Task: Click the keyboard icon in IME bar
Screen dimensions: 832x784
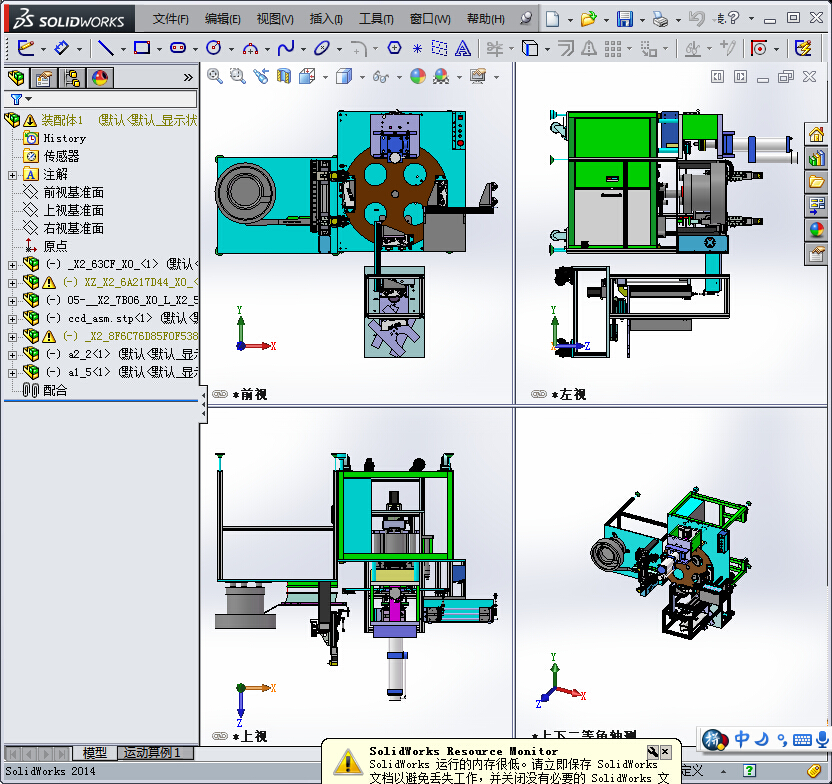Action: click(802, 739)
